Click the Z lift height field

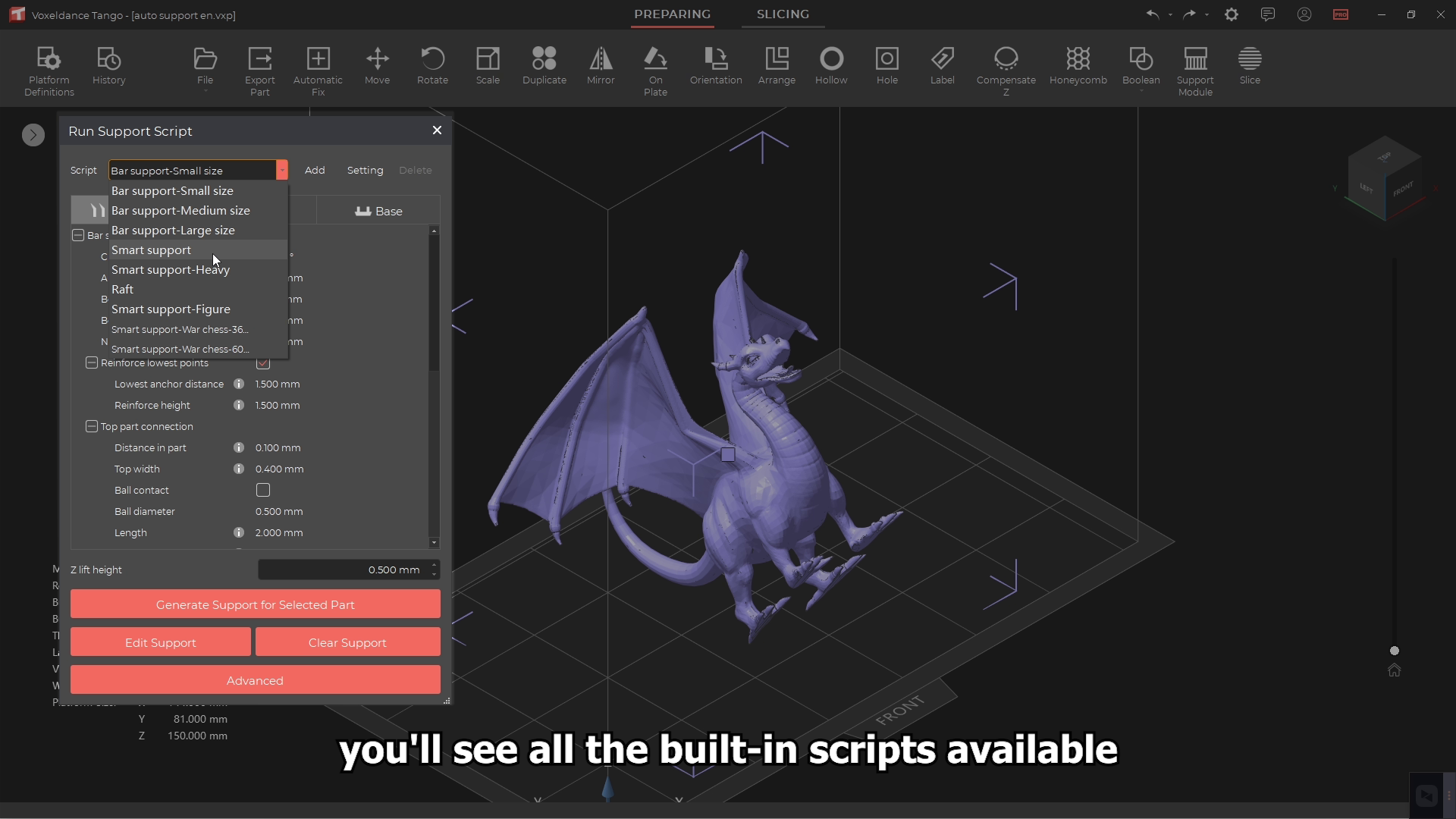pyautogui.click(x=349, y=570)
